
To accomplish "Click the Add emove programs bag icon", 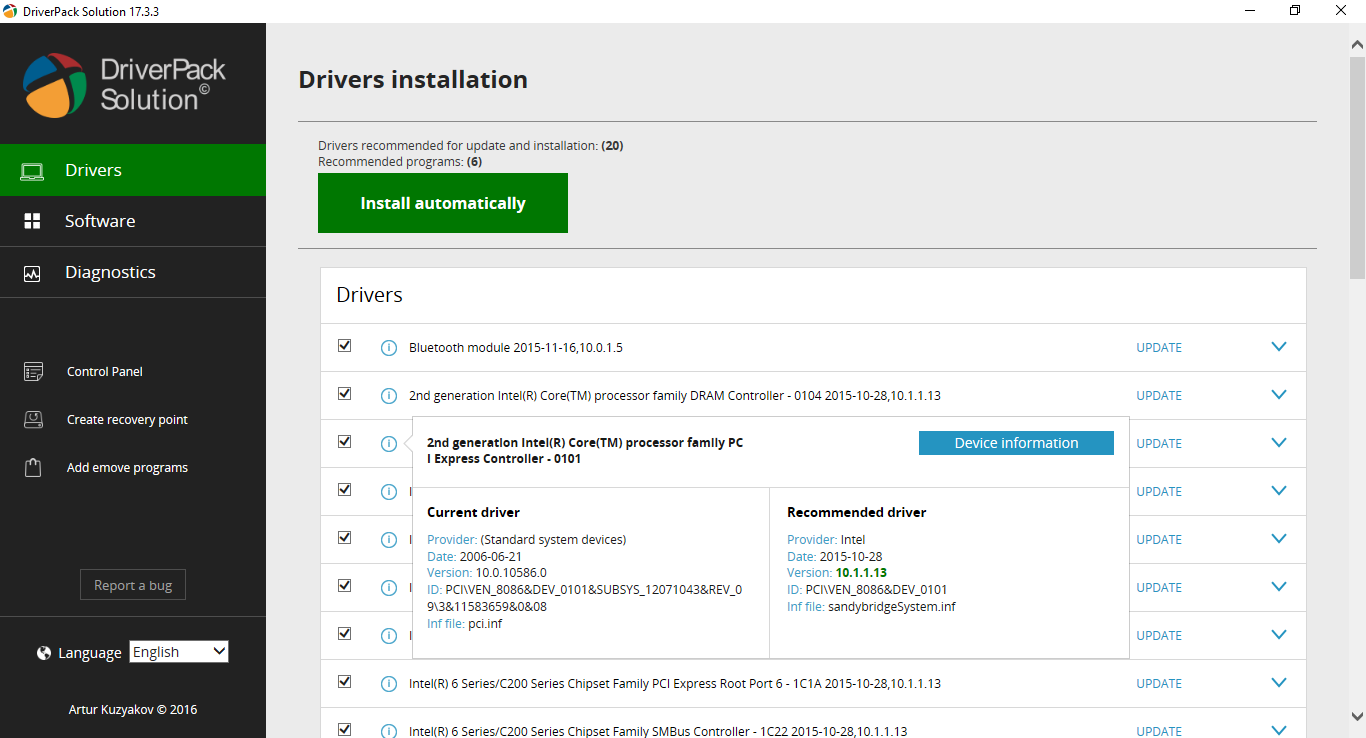I will tap(33, 468).
